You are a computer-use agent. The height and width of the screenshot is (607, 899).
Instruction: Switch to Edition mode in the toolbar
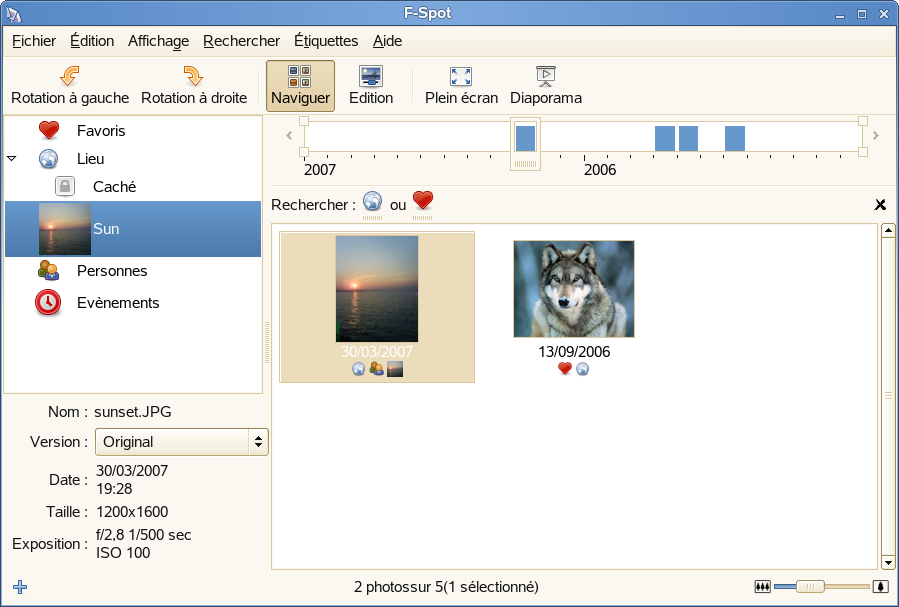371,86
